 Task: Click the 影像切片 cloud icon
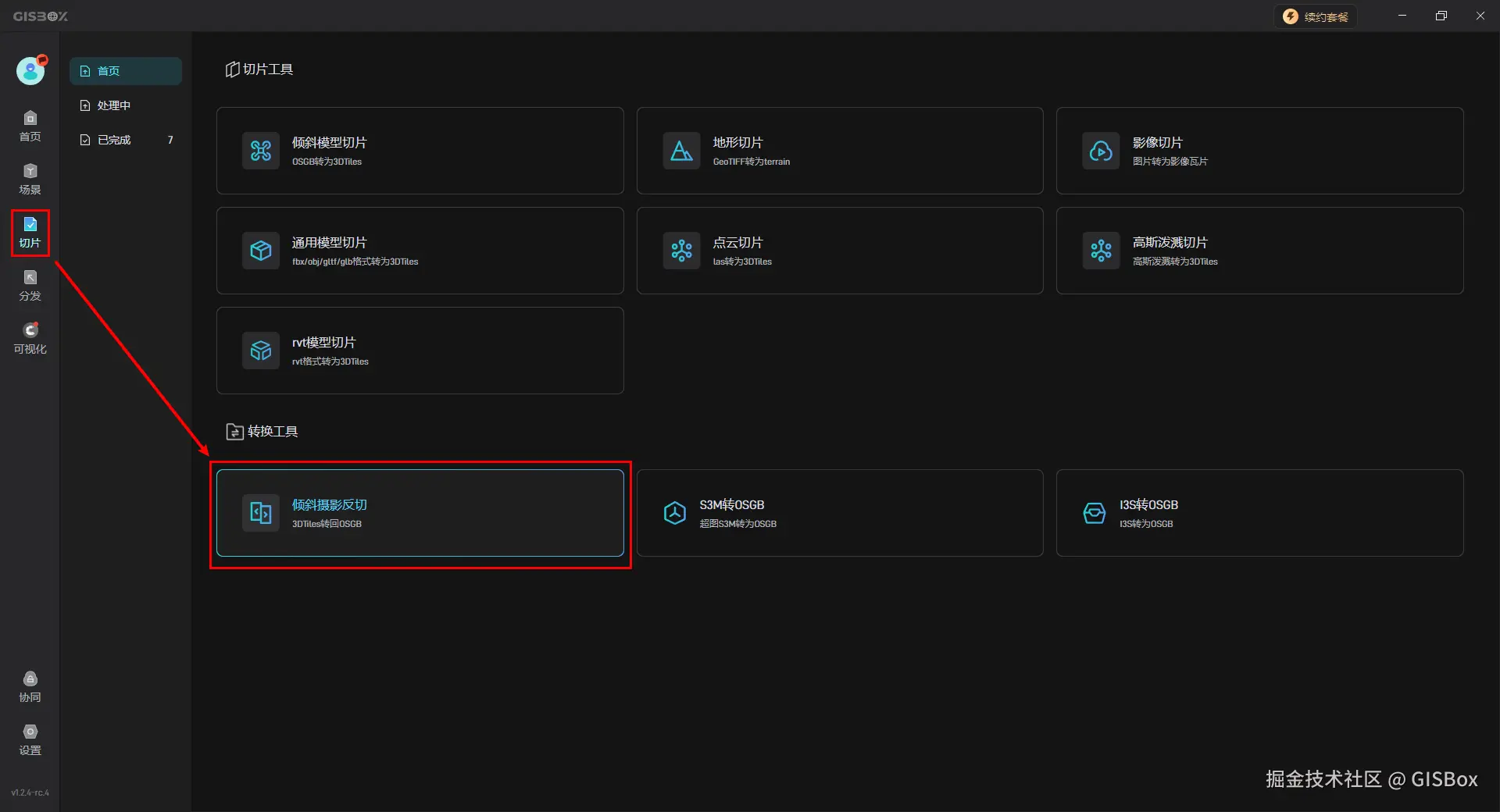pos(1101,151)
